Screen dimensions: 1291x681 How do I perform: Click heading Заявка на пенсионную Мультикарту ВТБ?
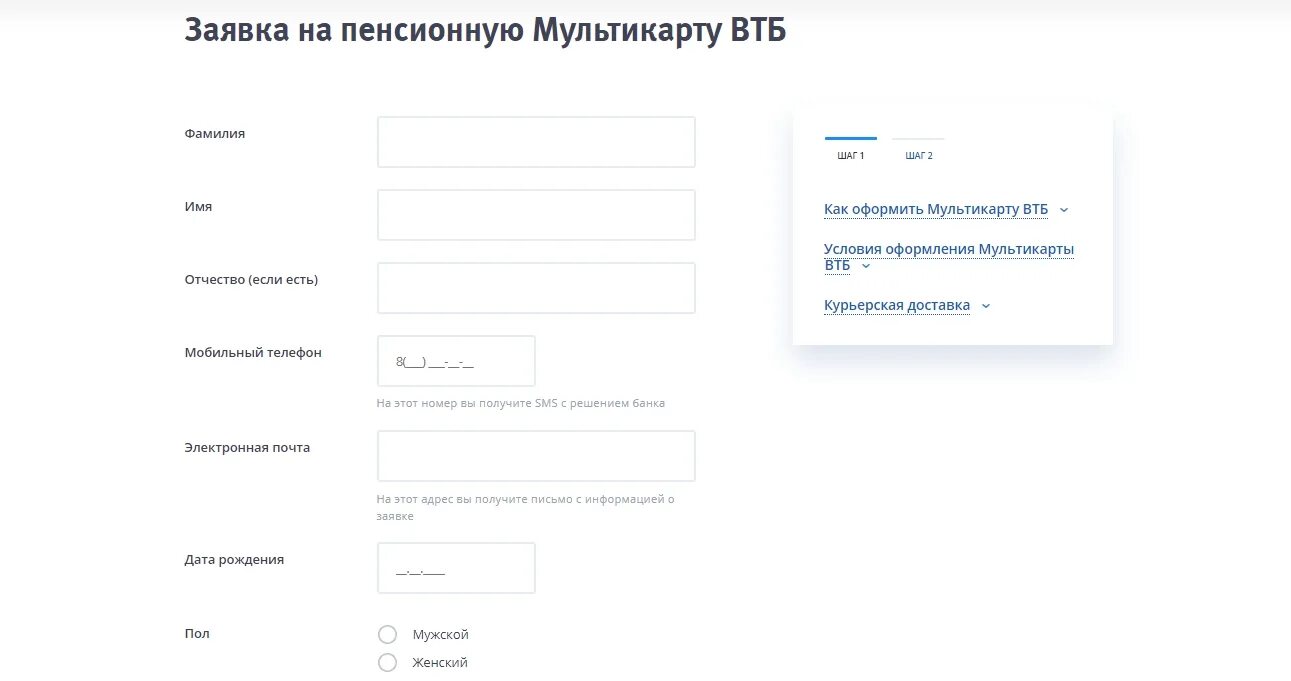pyautogui.click(x=485, y=30)
